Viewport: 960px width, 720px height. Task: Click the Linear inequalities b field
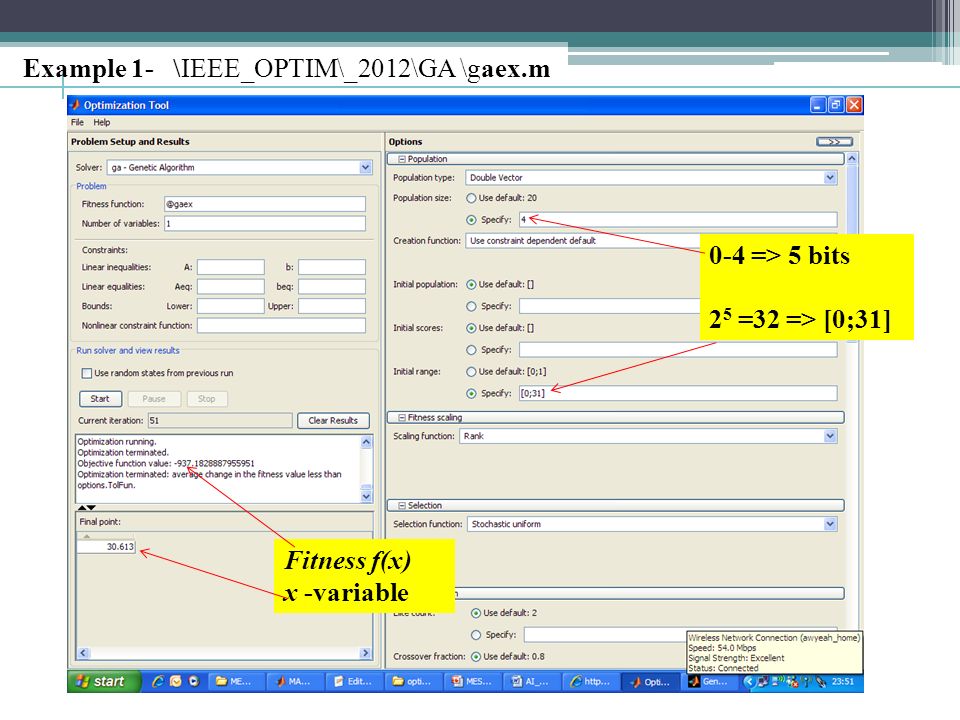[x=332, y=267]
